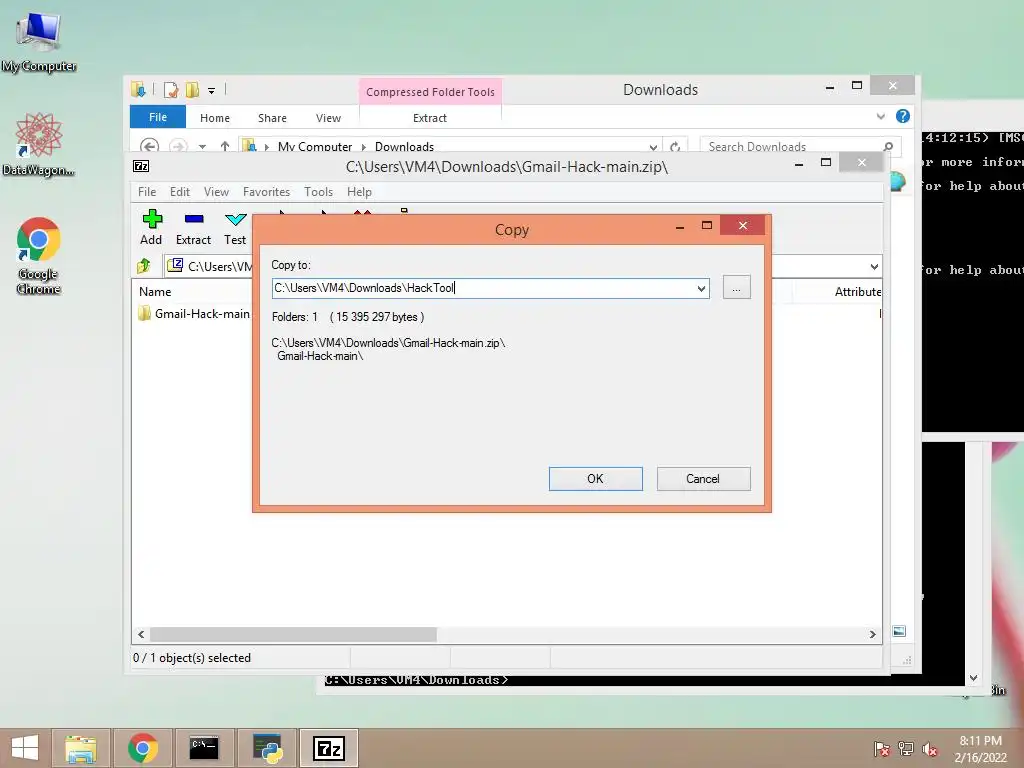
Task: Open 7-Zip Favorites menu
Action: click(266, 191)
